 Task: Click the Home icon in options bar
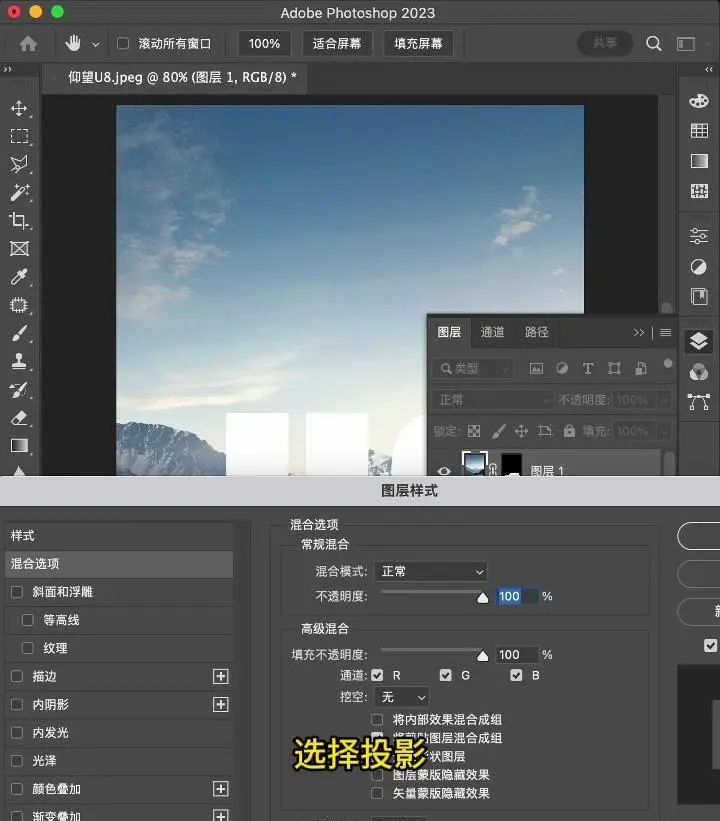(28, 43)
